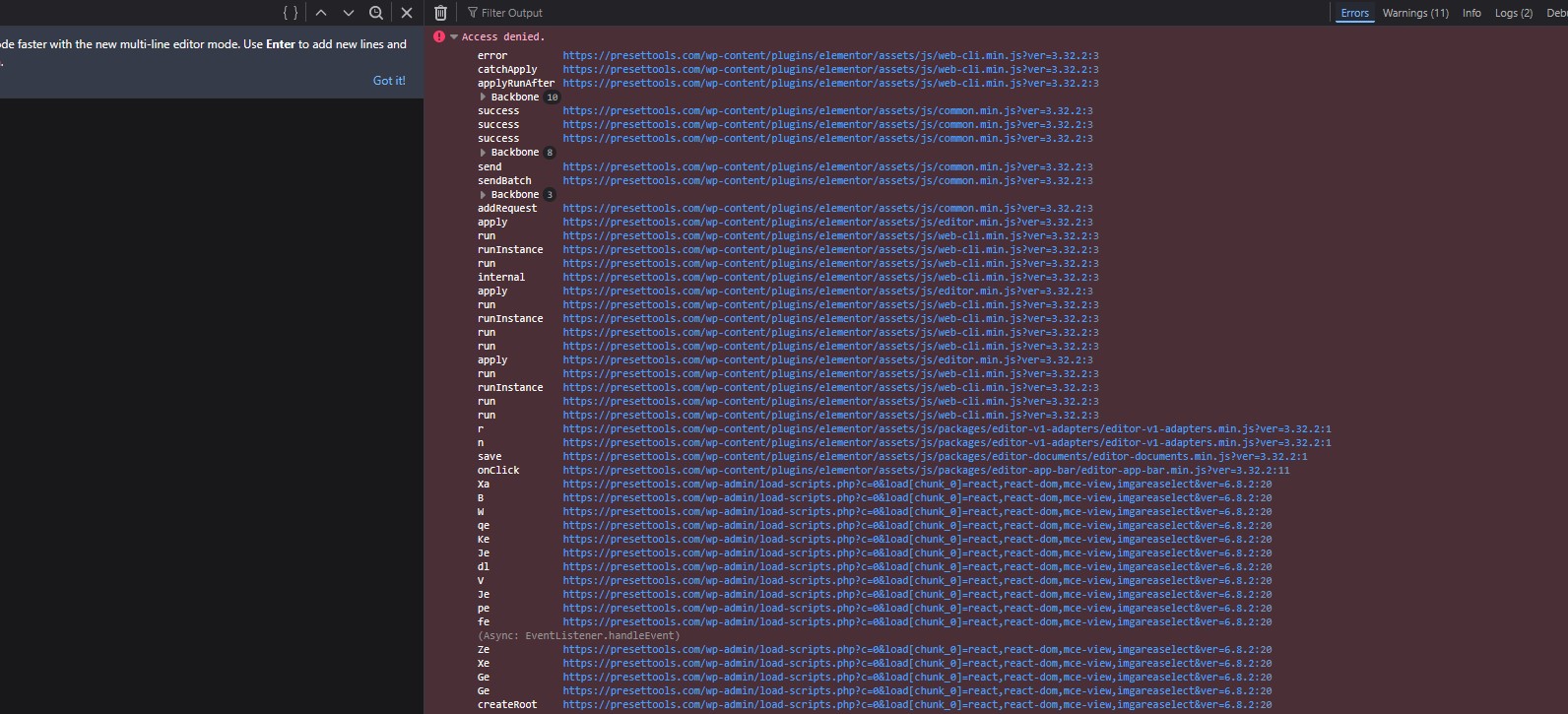Viewport: 1568px width, 714px height.
Task: Open the load-scripts link for createRoot
Action: tap(917, 705)
